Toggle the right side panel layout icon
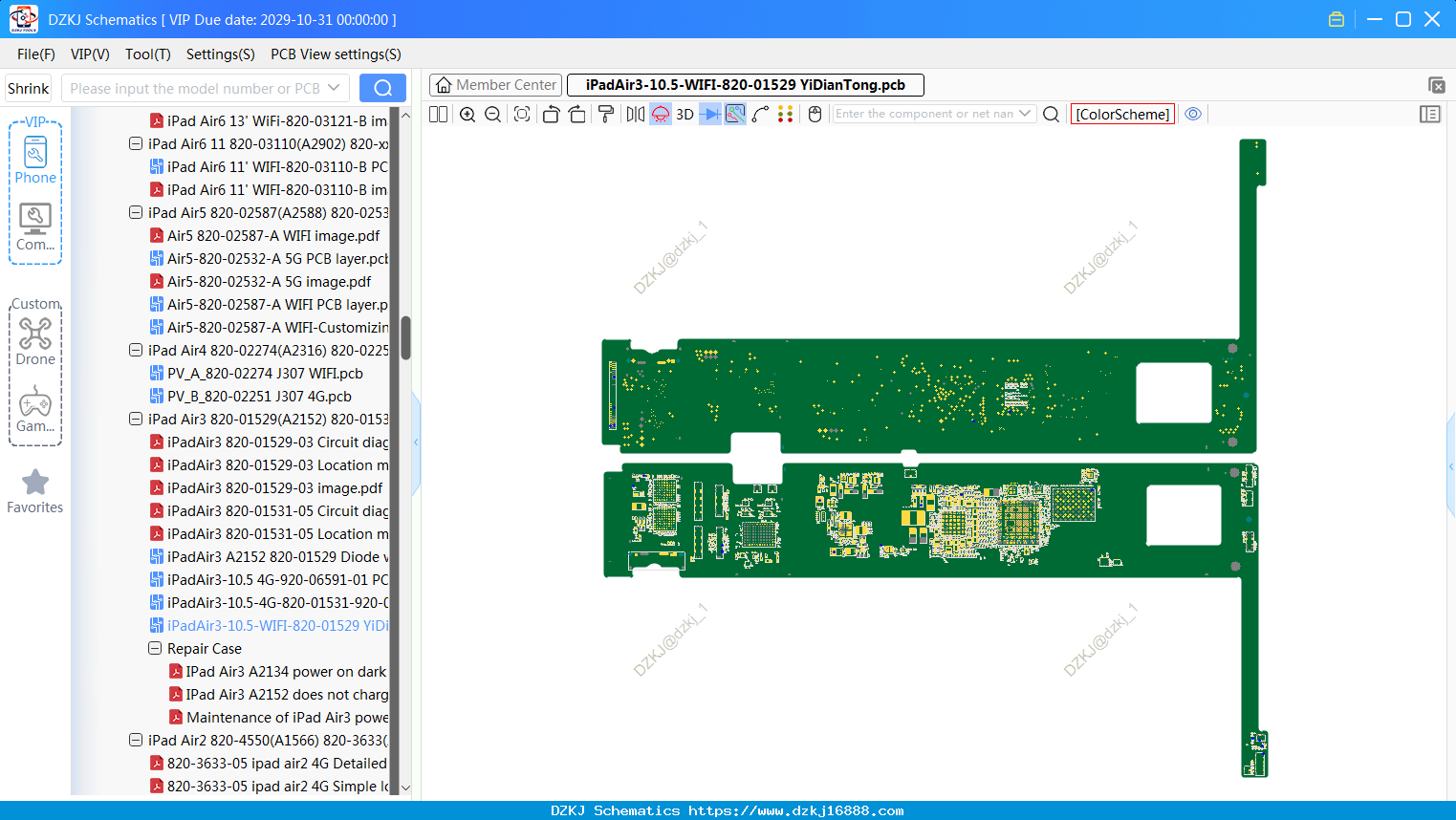Viewport: 1456px width, 820px height. click(x=1429, y=114)
